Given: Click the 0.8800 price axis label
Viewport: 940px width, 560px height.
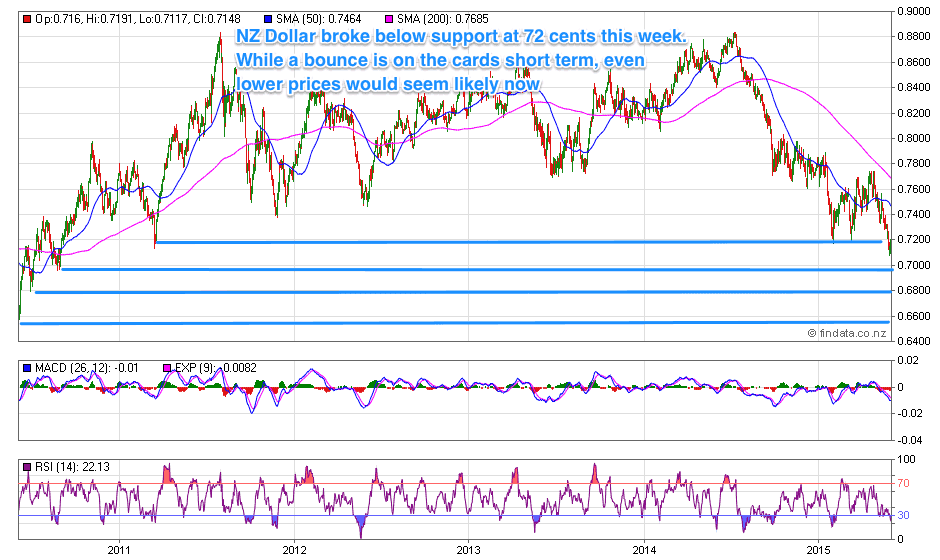Looking at the screenshot, I should tap(914, 37).
